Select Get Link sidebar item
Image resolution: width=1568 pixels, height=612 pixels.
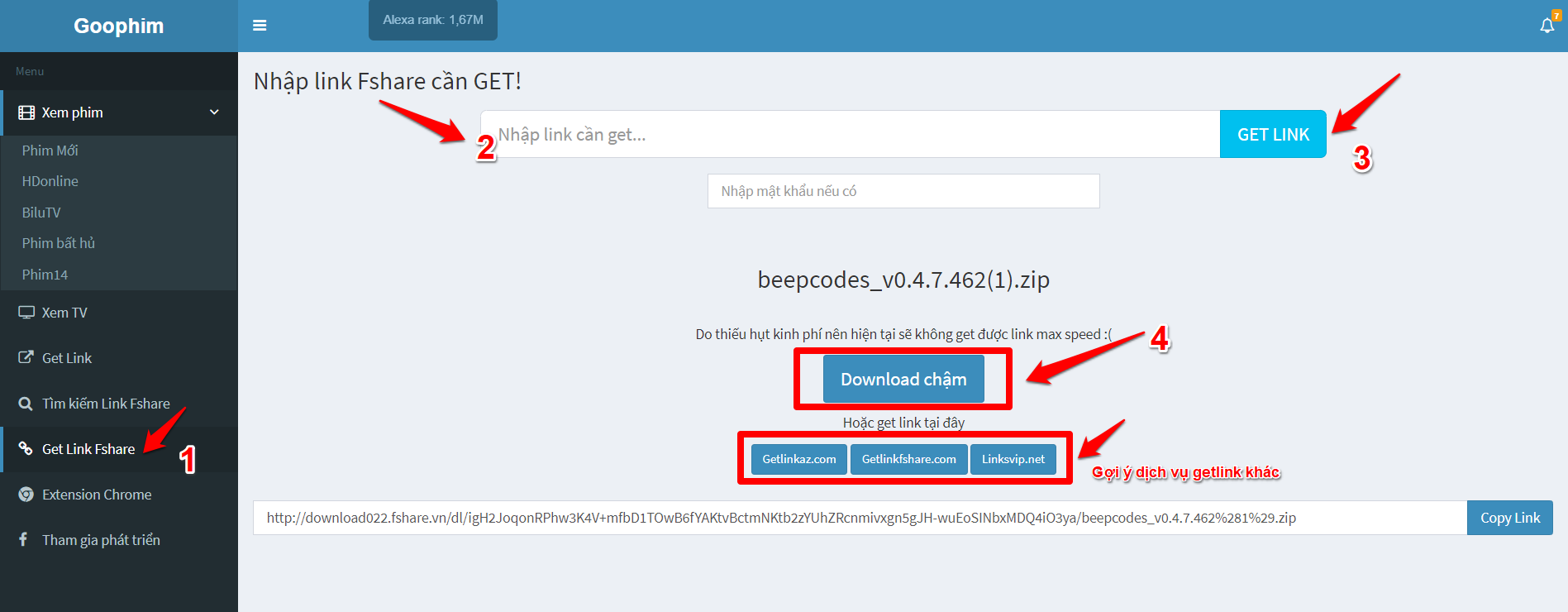(x=119, y=358)
